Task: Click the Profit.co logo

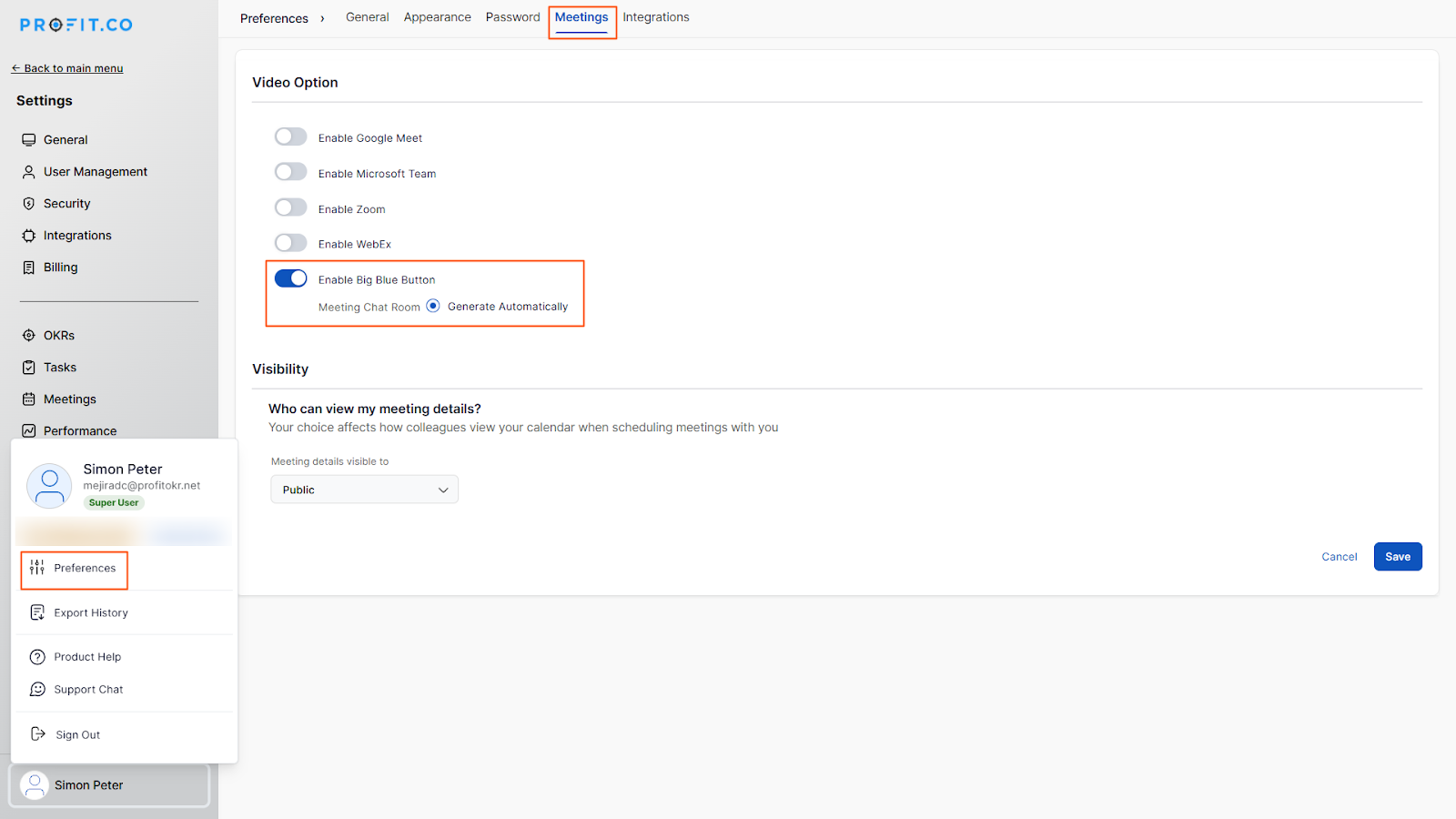Action: click(x=76, y=25)
